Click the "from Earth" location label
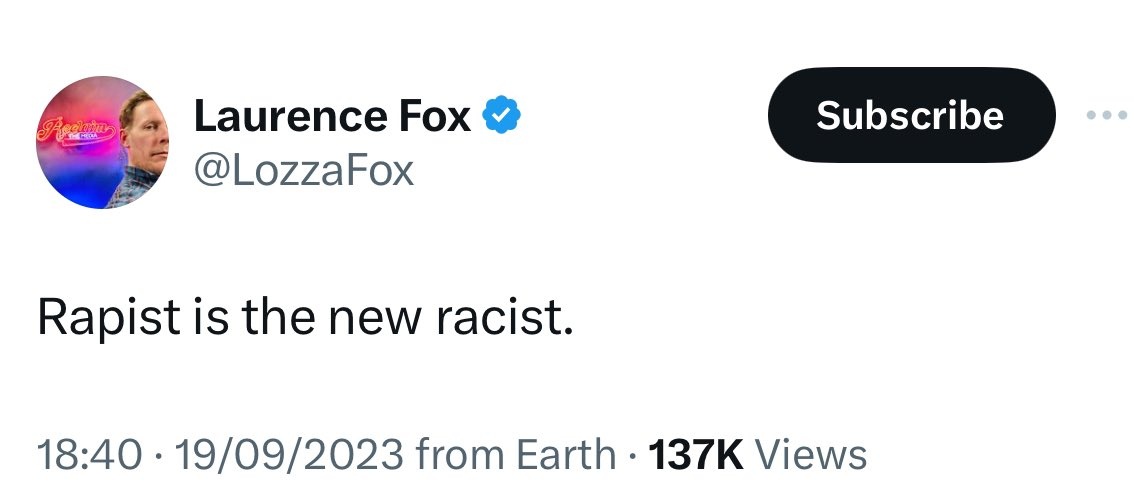Image resolution: width=1134 pixels, height=504 pixels. pos(516,455)
